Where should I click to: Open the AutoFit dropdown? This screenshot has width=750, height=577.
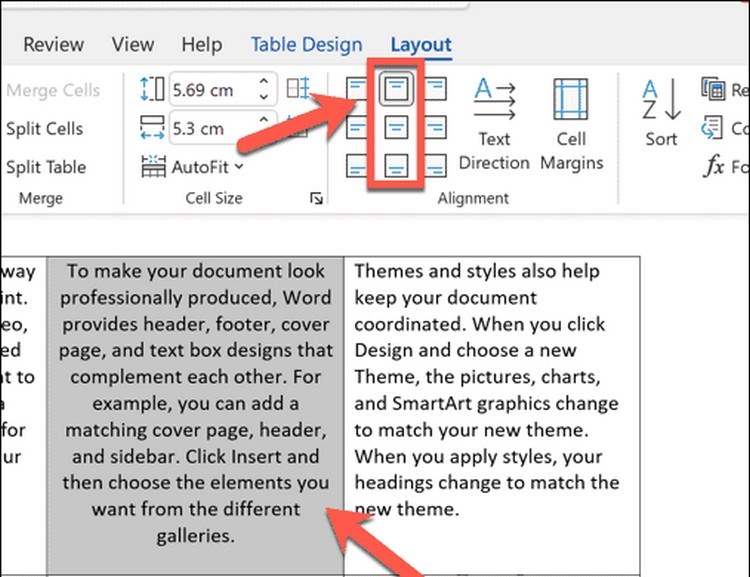coord(193,167)
